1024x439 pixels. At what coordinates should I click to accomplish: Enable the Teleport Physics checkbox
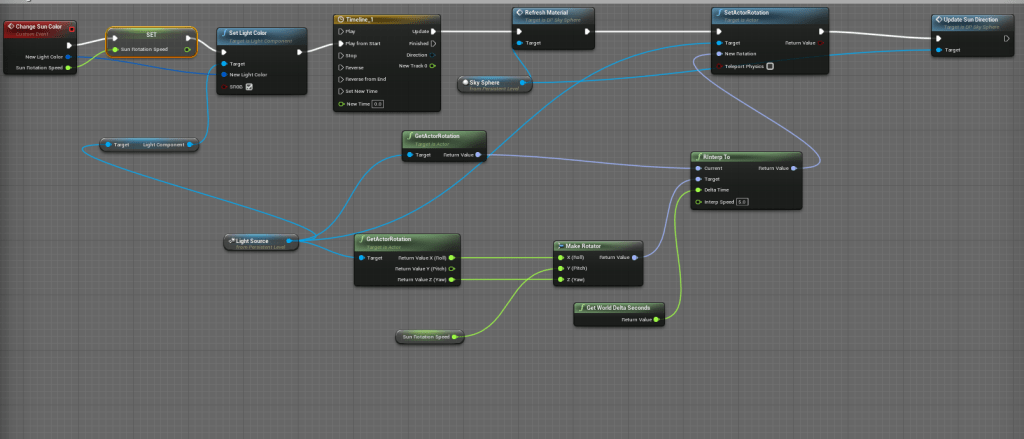(769, 66)
